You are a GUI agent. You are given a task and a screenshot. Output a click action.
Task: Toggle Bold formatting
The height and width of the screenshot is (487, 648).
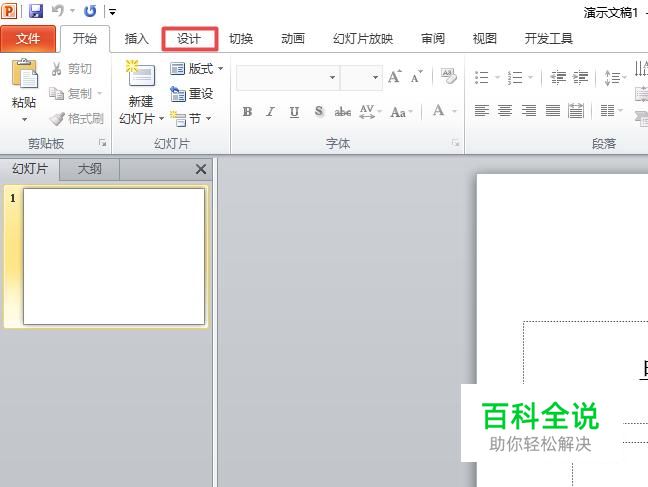point(248,112)
